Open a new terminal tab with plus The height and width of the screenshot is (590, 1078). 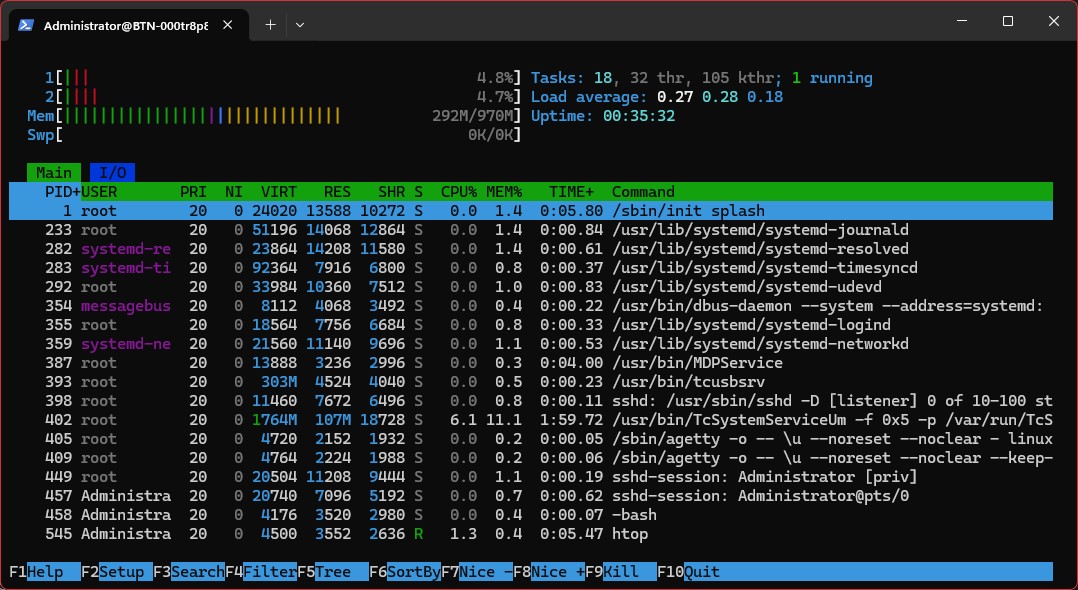click(268, 25)
